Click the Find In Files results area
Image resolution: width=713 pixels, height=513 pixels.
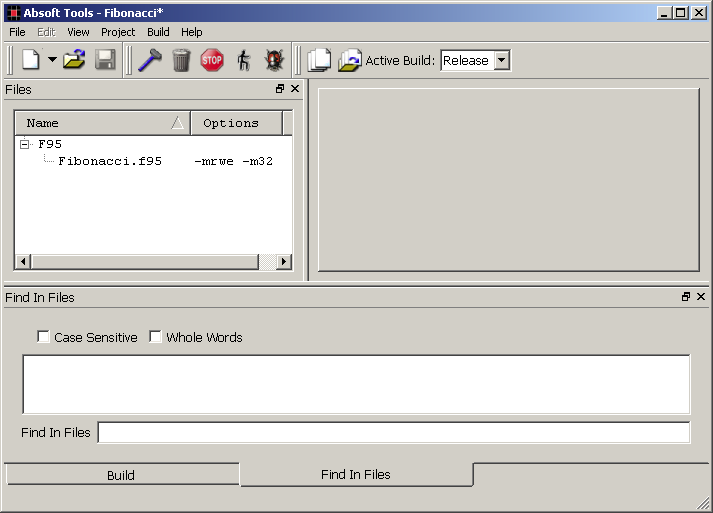[356, 384]
